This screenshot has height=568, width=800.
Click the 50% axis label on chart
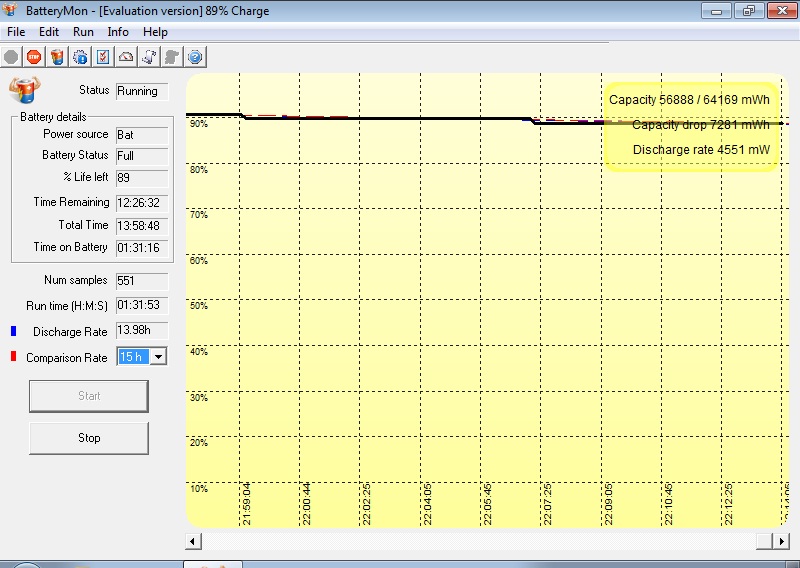(198, 306)
